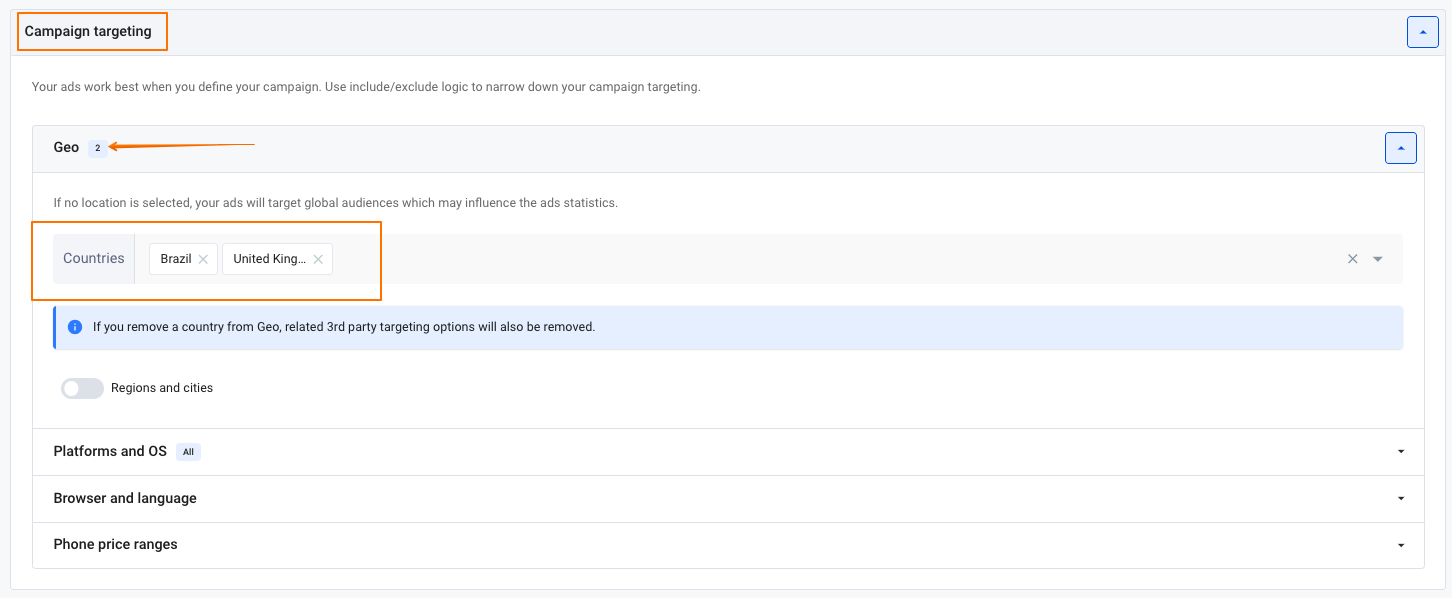
Task: Remove United Kingdom country chip
Action: (318, 259)
